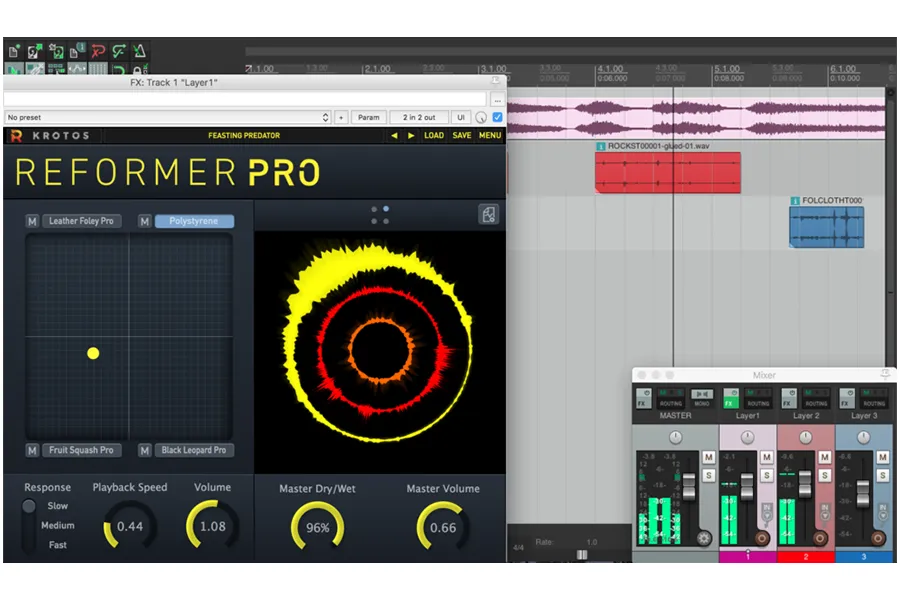Viewport: 900px width, 600px height.
Task: Open the Layer 2 FX button in the Mixer
Action: point(789,399)
